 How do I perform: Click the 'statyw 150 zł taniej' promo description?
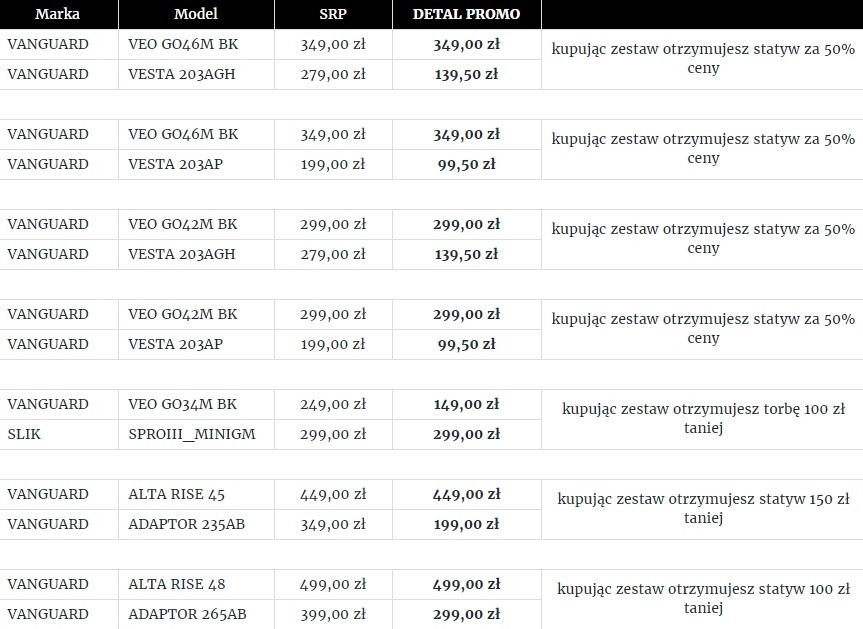click(703, 509)
